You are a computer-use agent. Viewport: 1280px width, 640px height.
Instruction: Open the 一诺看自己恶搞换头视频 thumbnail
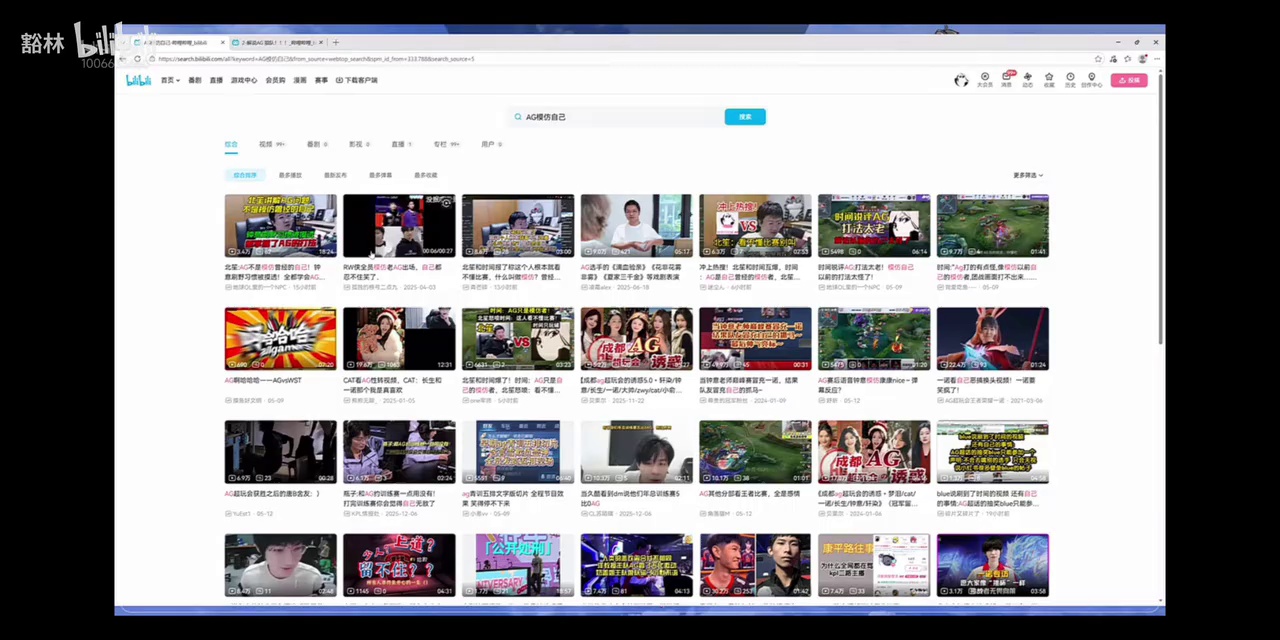(992, 339)
